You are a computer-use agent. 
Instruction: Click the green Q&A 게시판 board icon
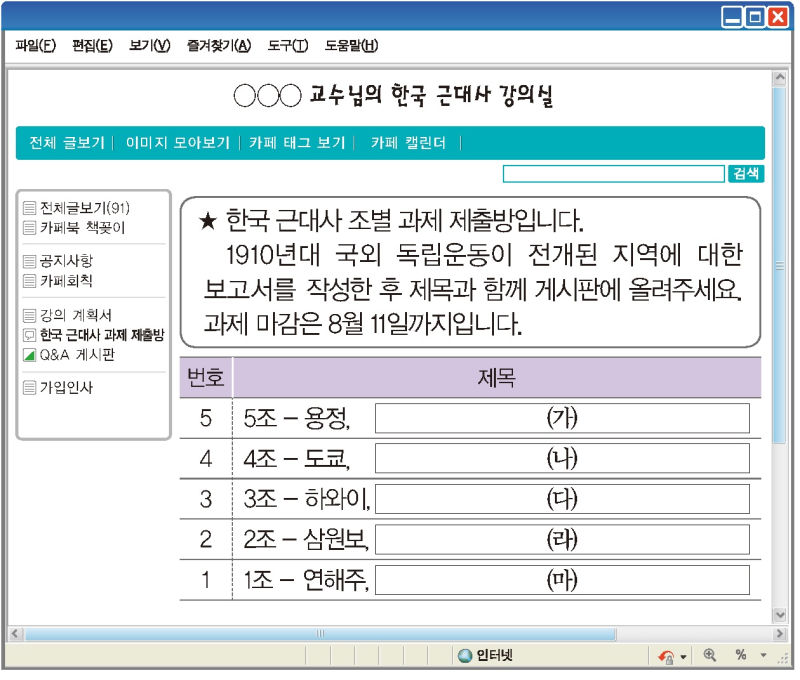pos(30,354)
